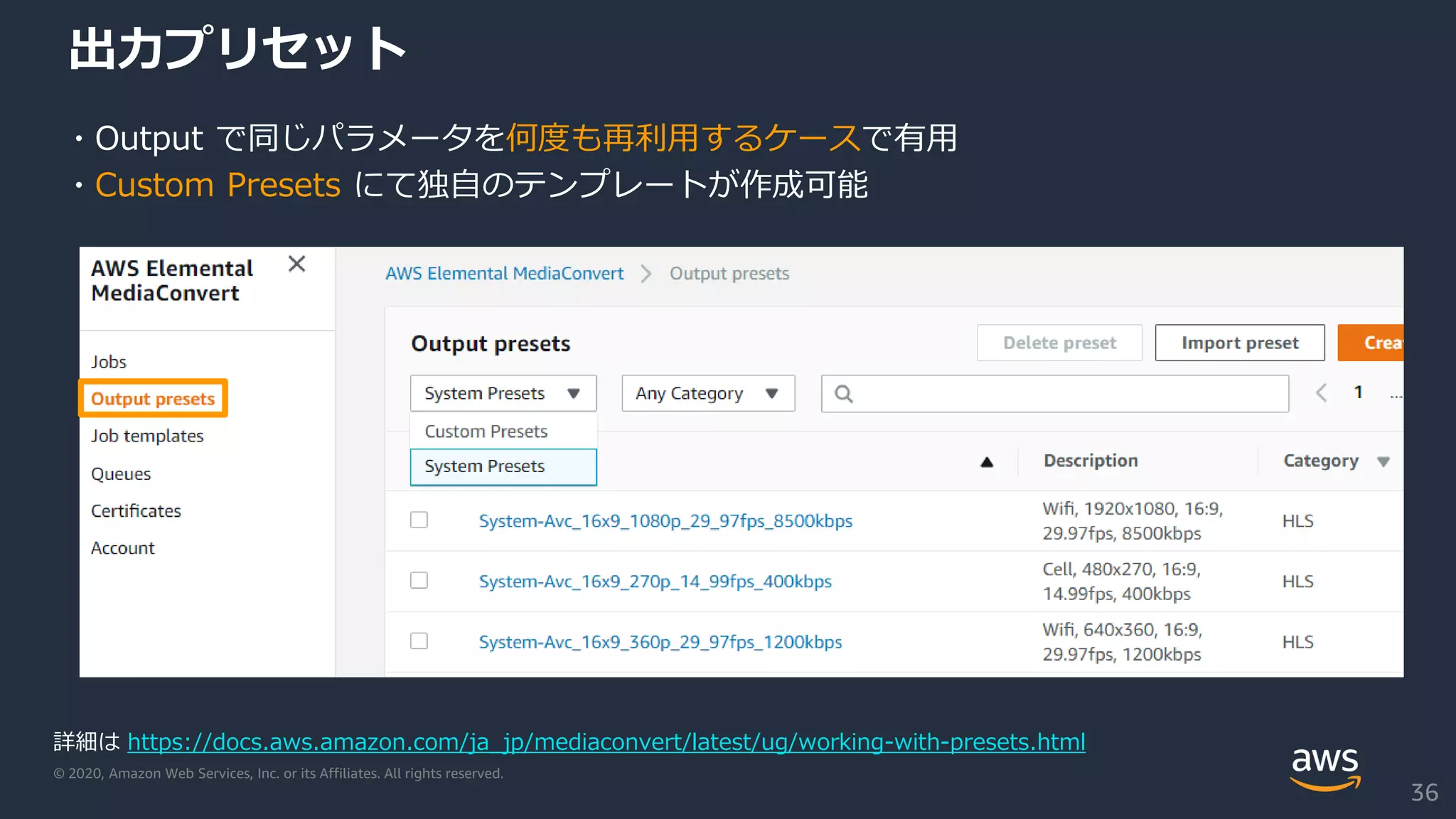
Task: Open the Category column filter arrow
Action: point(1383,462)
